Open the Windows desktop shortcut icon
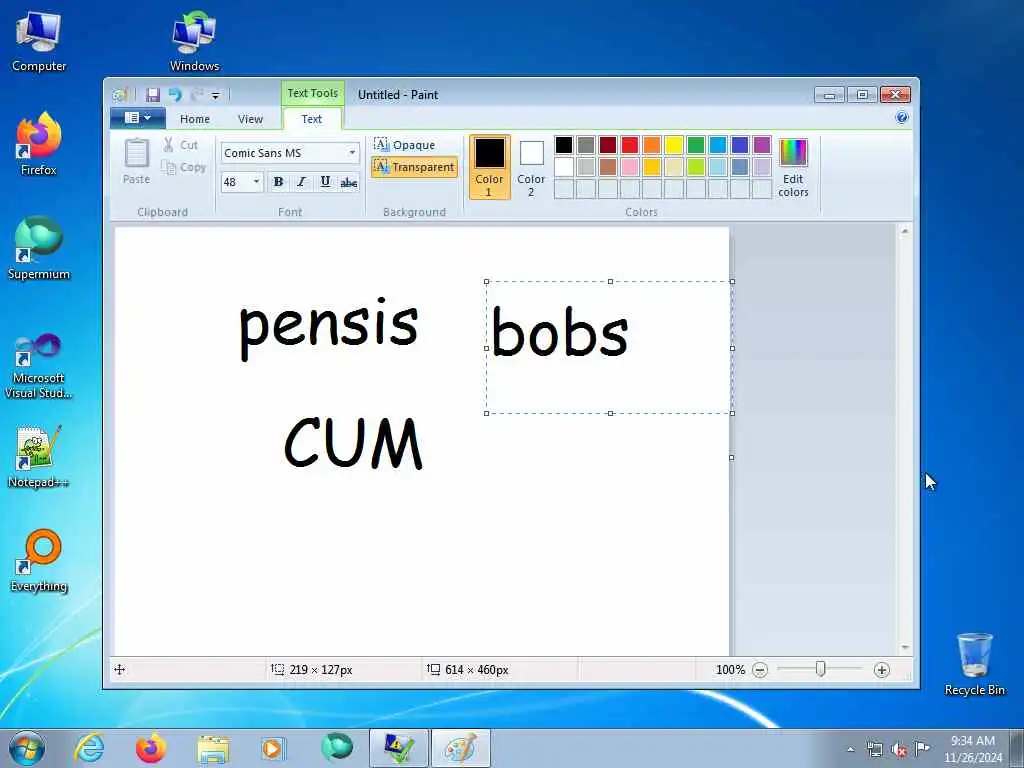Image resolution: width=1024 pixels, height=768 pixels. click(x=194, y=42)
